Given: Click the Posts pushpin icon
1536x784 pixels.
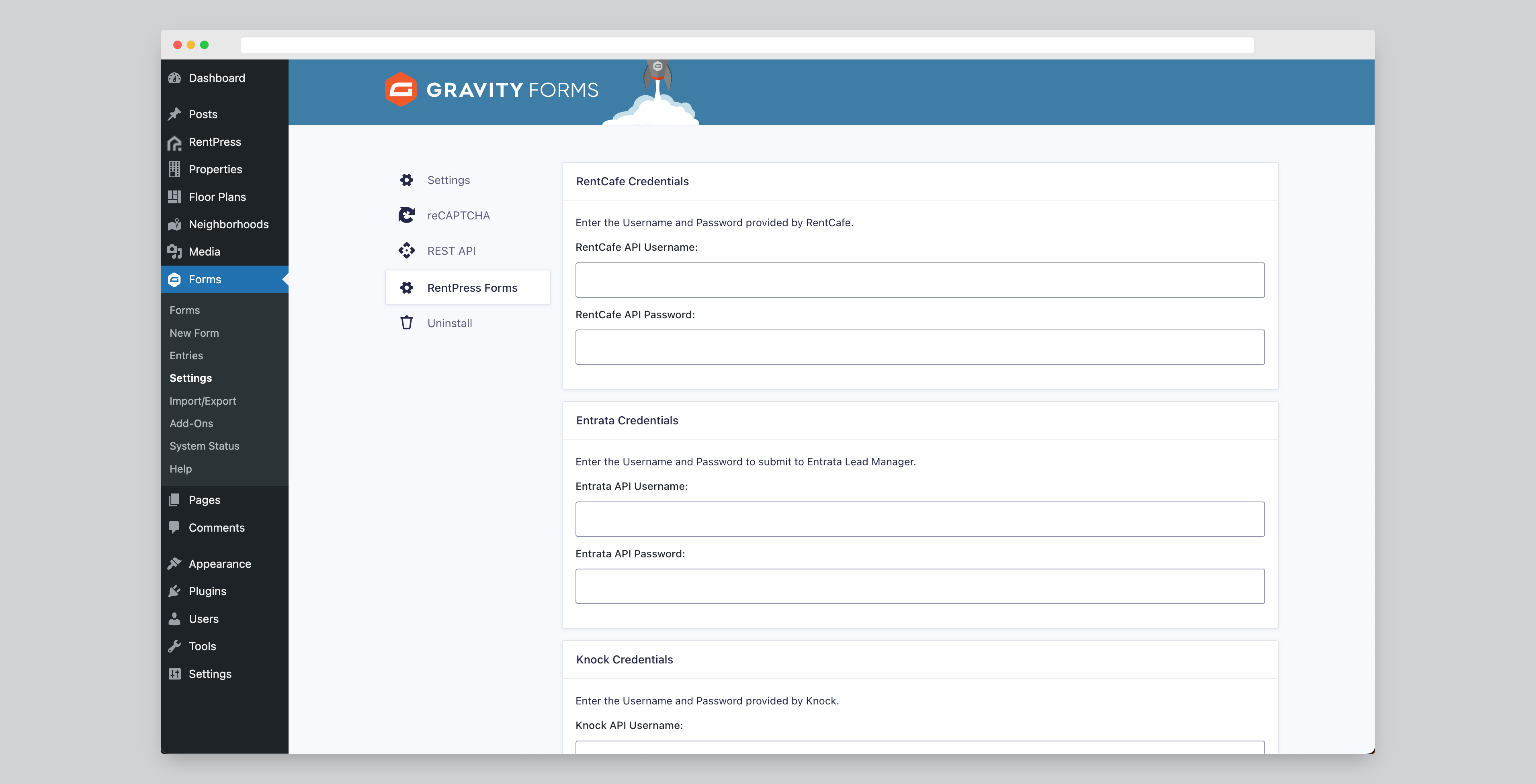Looking at the screenshot, I should point(174,114).
